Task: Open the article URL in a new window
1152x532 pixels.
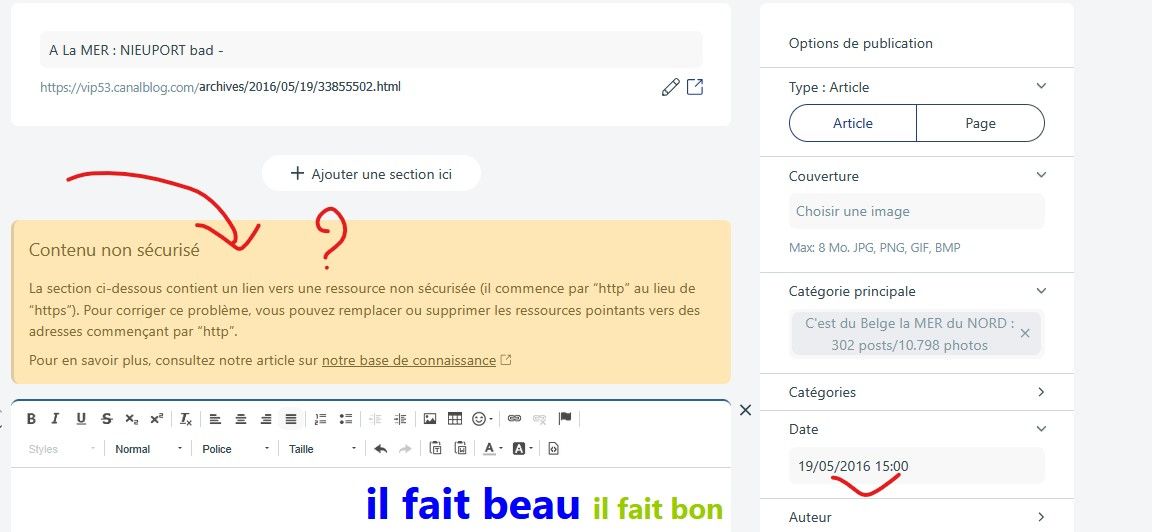Action: [x=694, y=87]
